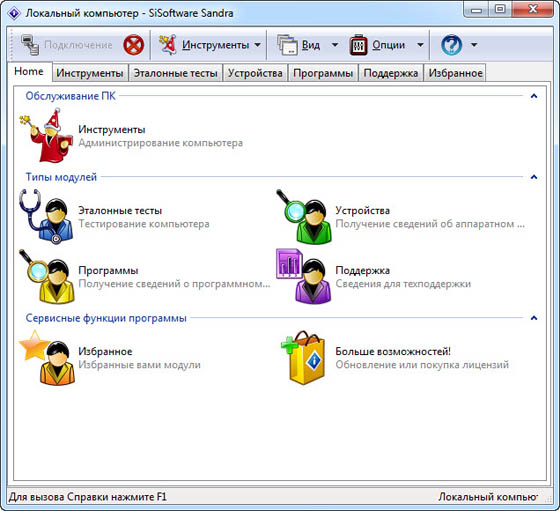
Task: Click the Типы модулей section header
Action: click(x=61, y=177)
